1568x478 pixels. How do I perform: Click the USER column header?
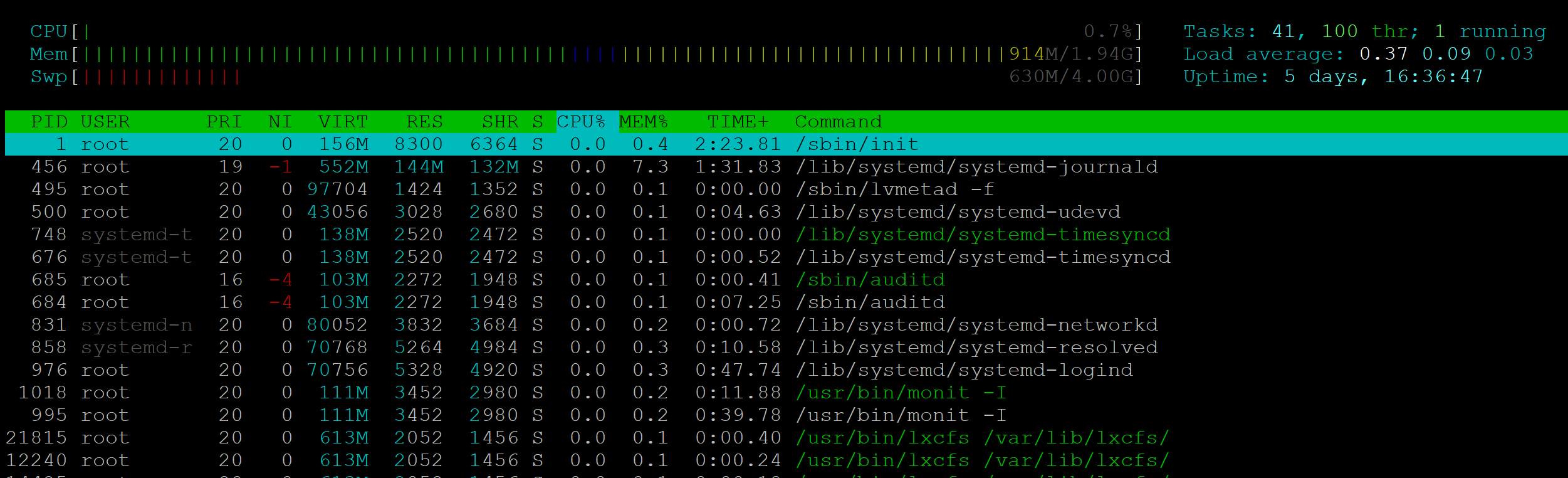click(x=105, y=122)
